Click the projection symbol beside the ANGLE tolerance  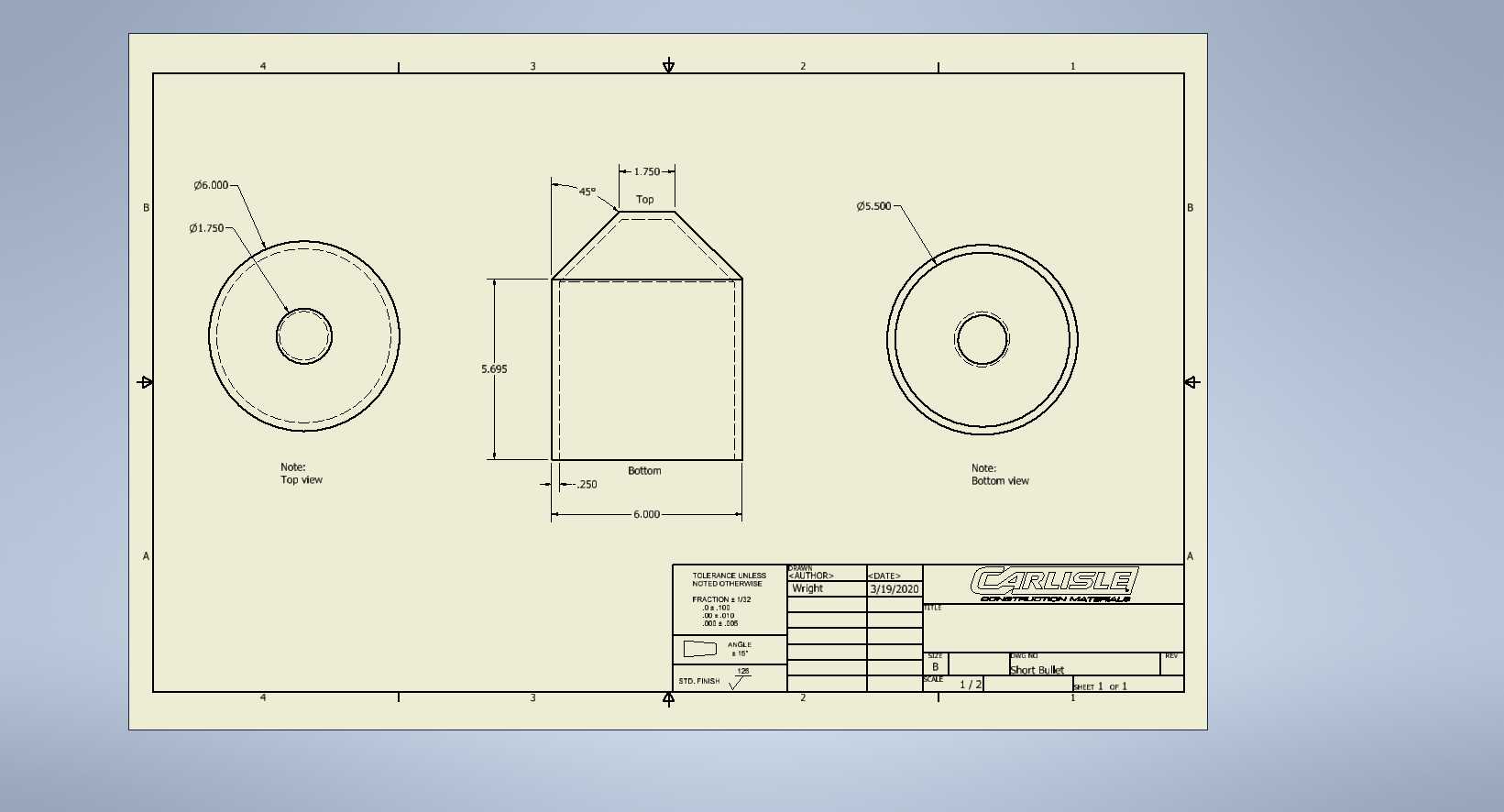coord(700,649)
